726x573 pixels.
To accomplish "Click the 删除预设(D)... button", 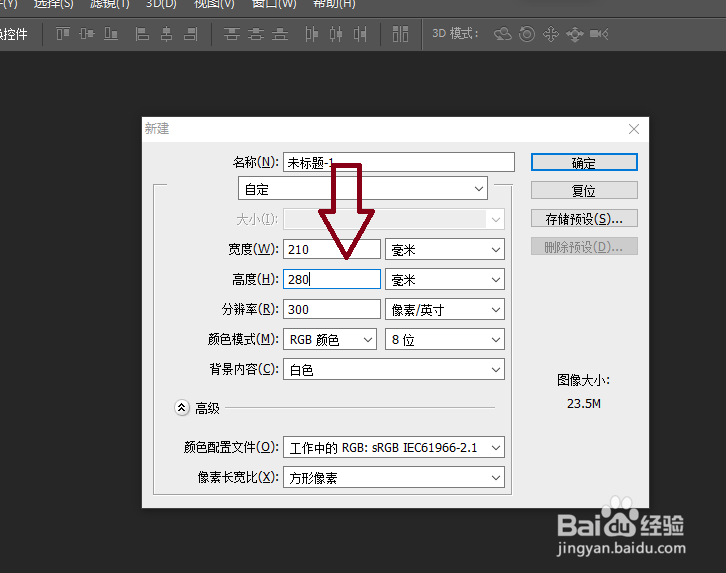I will (584, 246).
